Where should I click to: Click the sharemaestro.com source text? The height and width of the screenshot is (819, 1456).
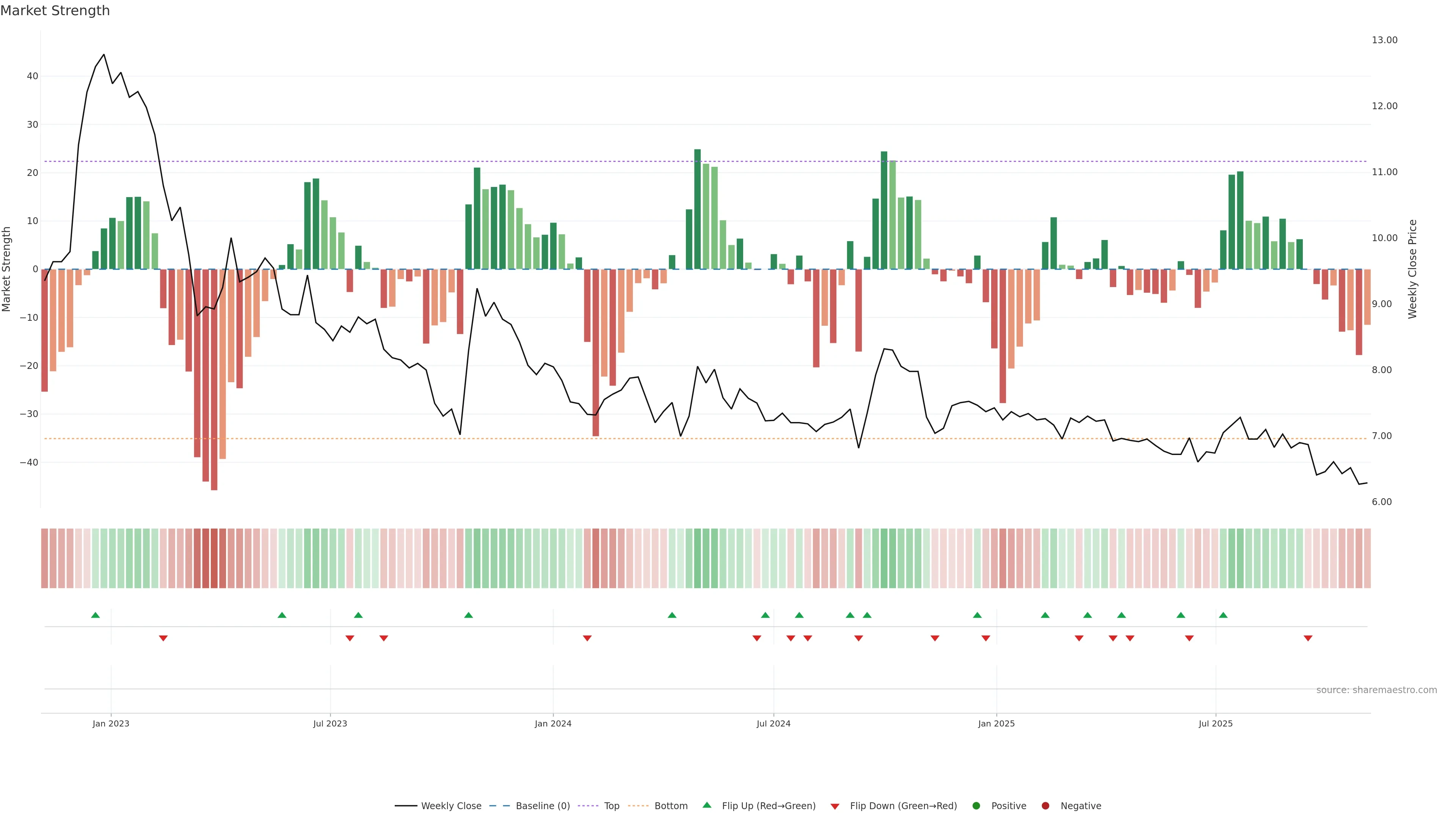click(1376, 690)
